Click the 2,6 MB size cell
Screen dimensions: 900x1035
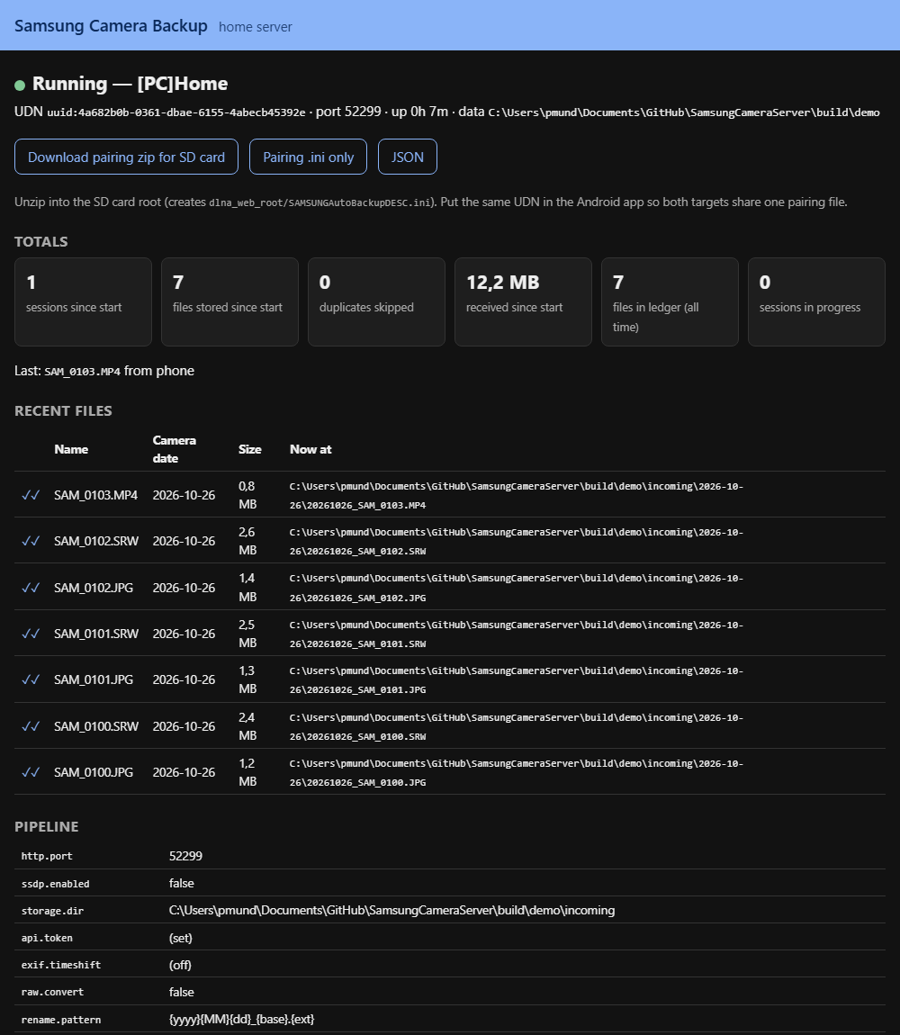pos(248,541)
